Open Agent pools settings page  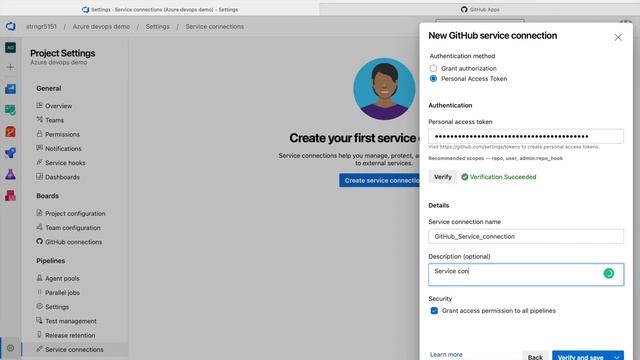point(62,278)
